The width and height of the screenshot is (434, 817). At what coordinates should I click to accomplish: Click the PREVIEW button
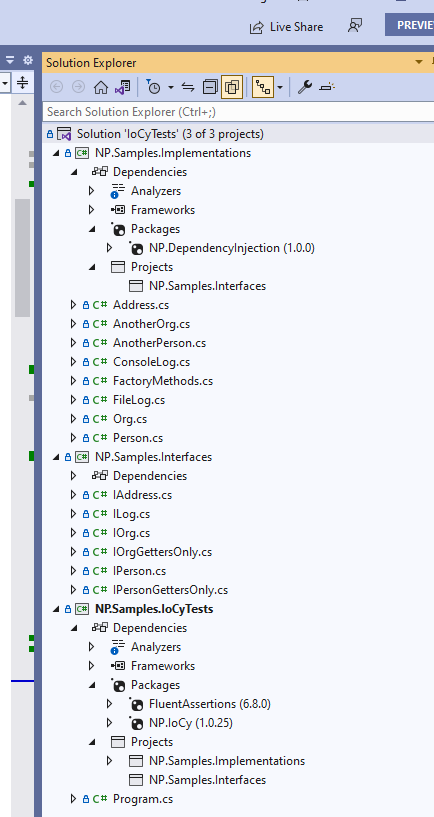[410, 25]
